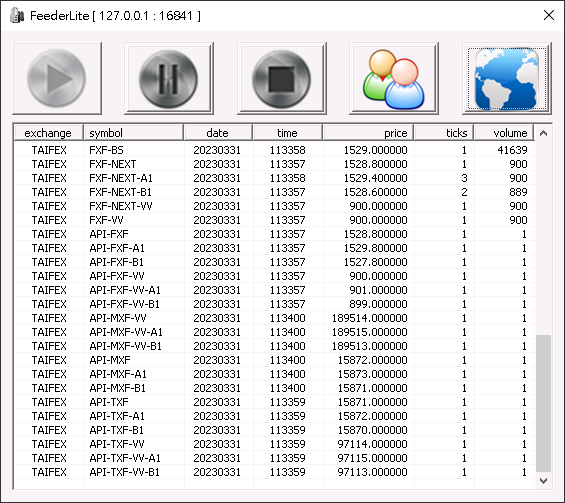565x503 pixels.
Task: Click the blue globe network icon
Action: click(x=507, y=78)
